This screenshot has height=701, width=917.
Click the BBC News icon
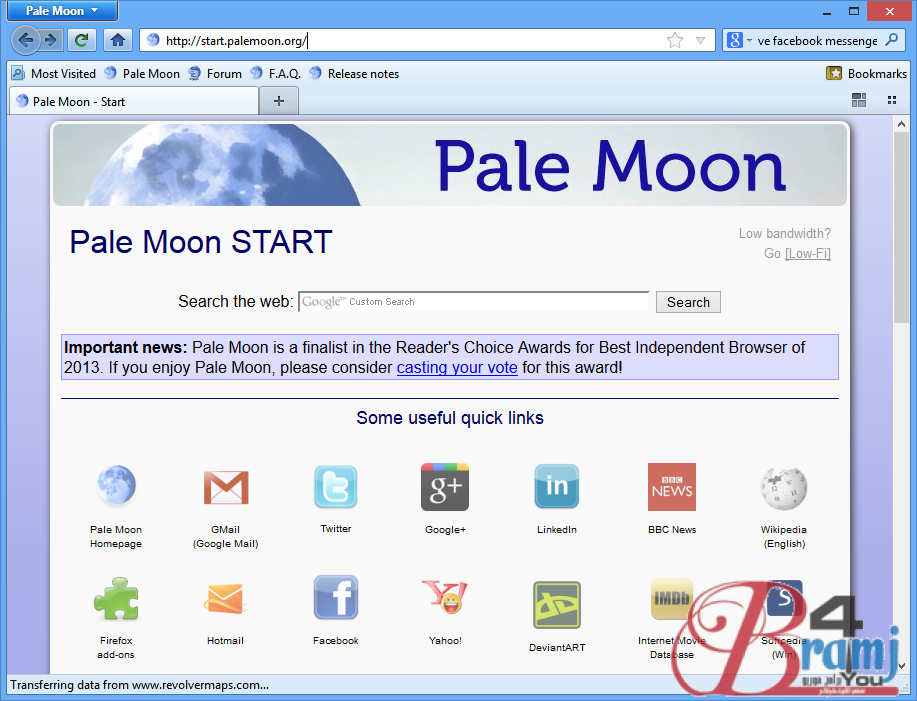pos(671,487)
